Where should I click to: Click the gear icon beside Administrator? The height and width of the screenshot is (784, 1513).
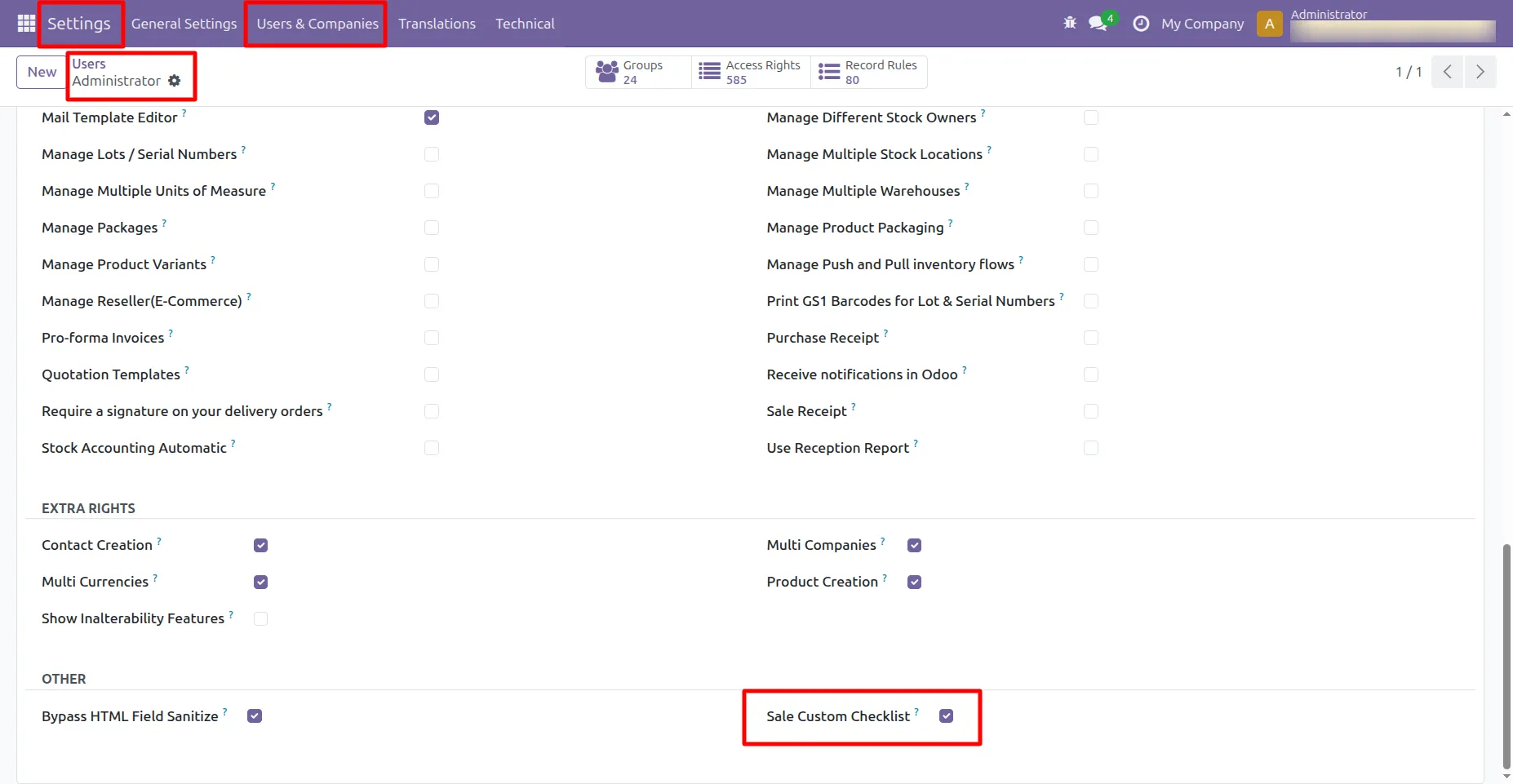point(175,81)
